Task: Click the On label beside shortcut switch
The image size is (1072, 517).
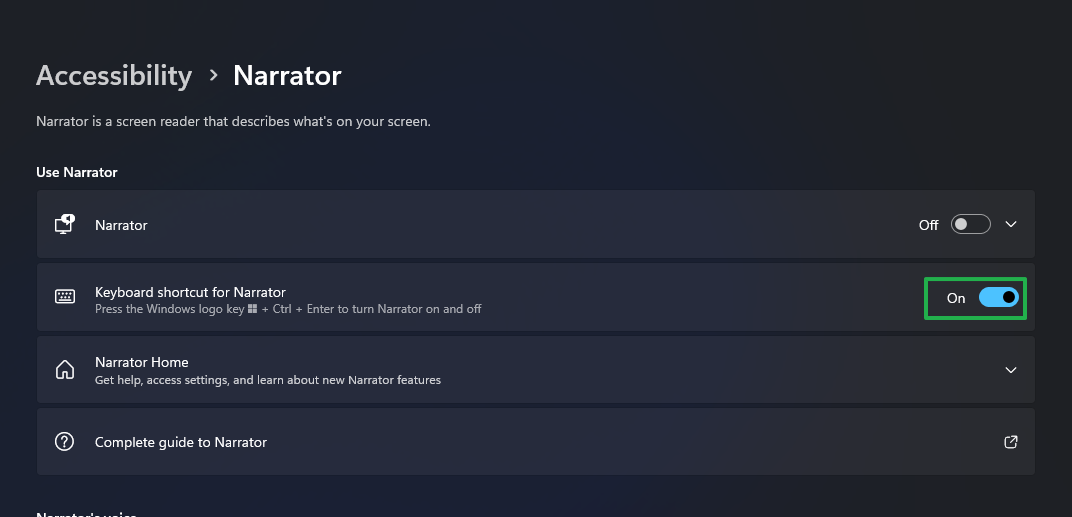Action: pyautogui.click(x=956, y=298)
